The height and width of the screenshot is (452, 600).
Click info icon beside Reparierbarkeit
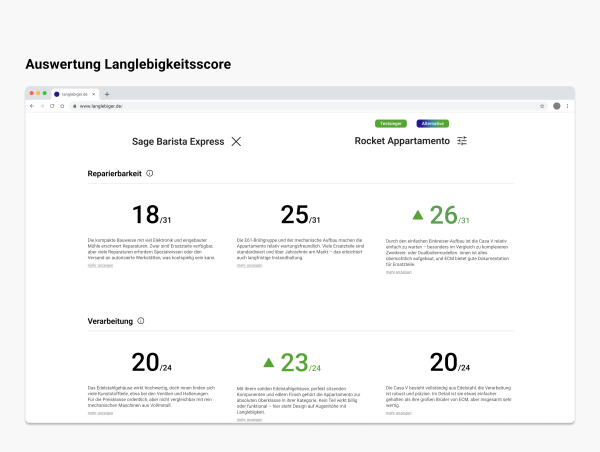[x=150, y=173]
